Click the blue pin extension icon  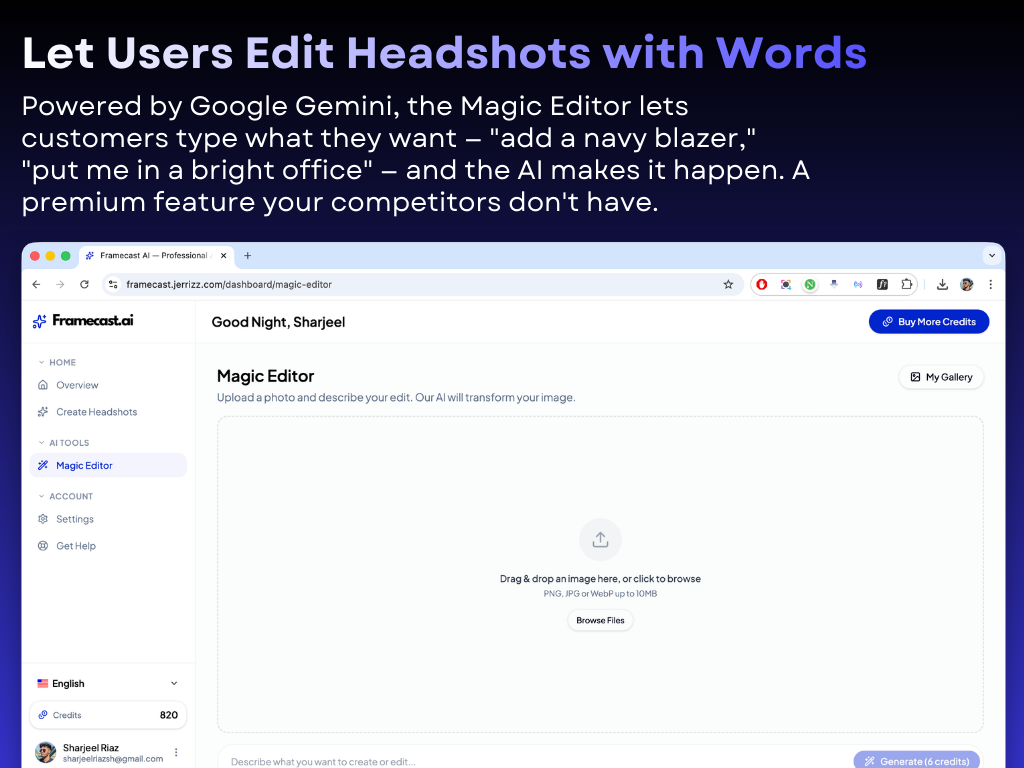click(834, 284)
